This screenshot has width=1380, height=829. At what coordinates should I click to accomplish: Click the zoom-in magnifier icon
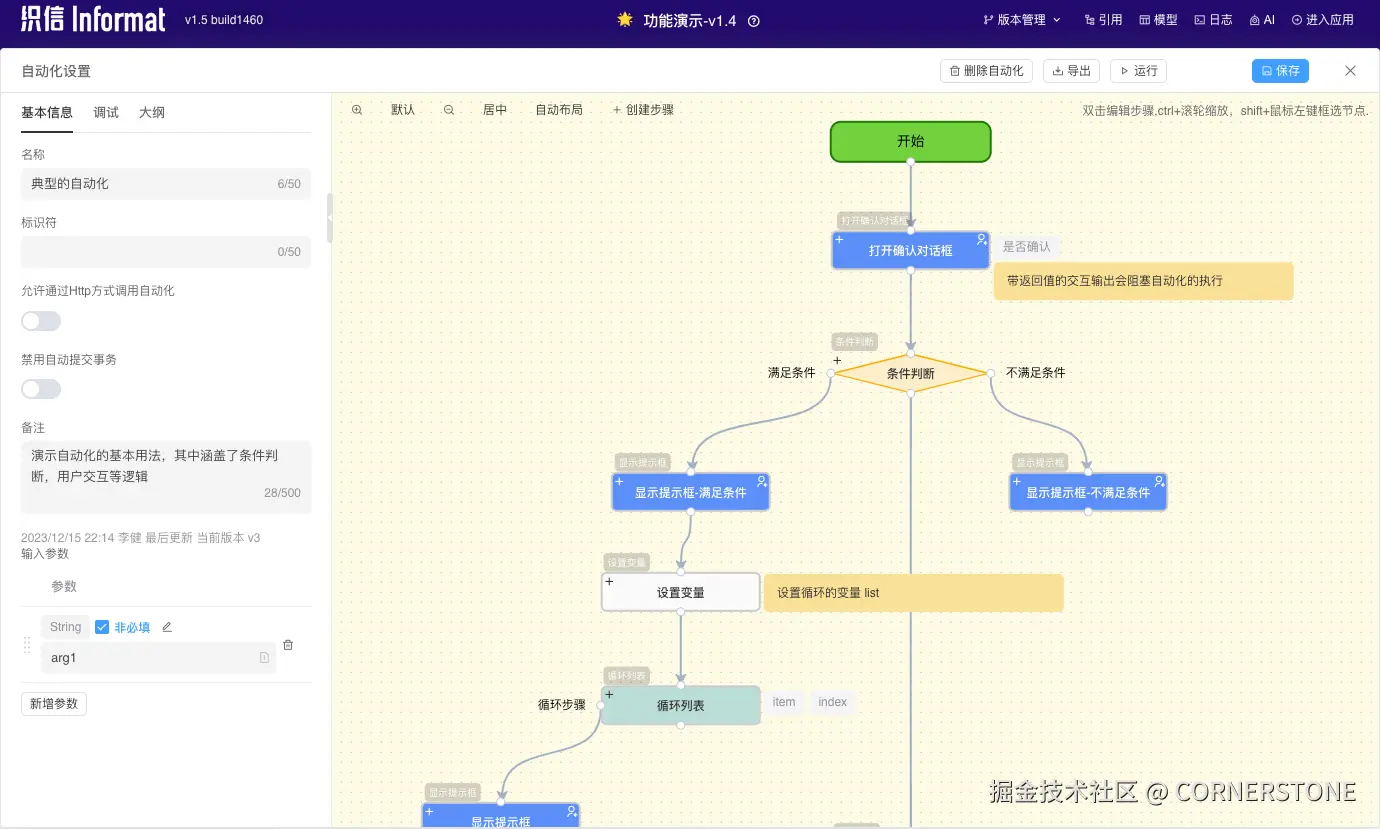point(357,110)
